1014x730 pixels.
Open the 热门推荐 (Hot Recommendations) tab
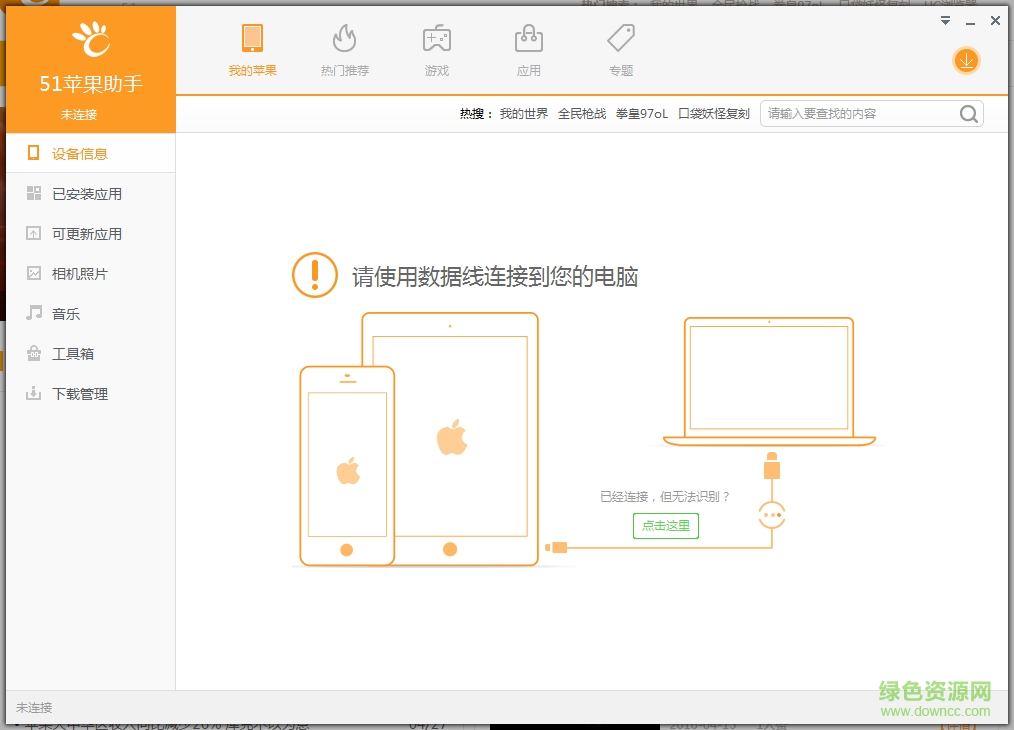344,50
